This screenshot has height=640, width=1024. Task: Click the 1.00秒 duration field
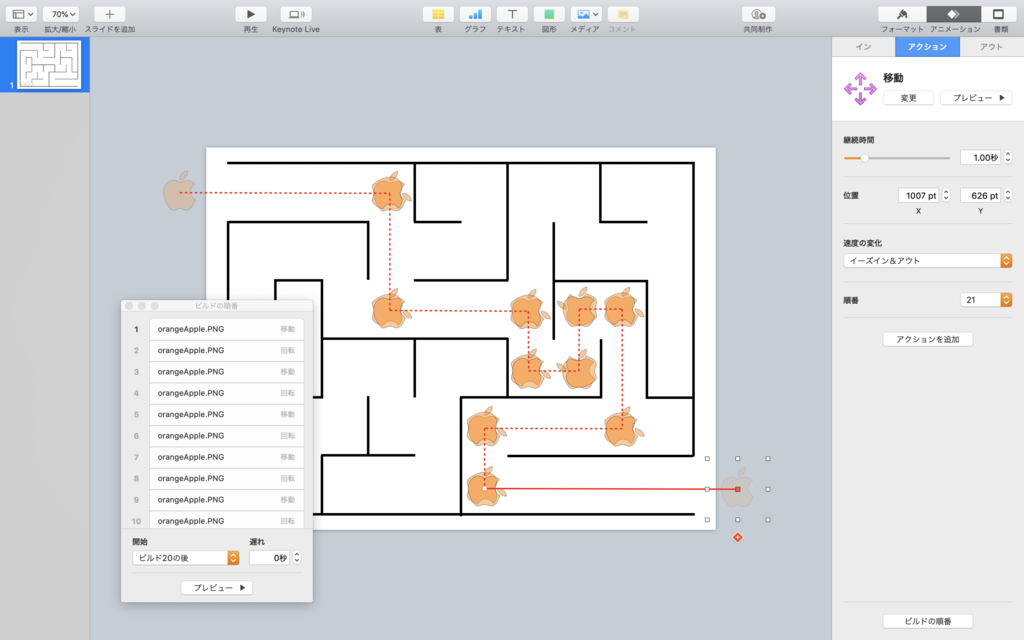click(x=980, y=157)
